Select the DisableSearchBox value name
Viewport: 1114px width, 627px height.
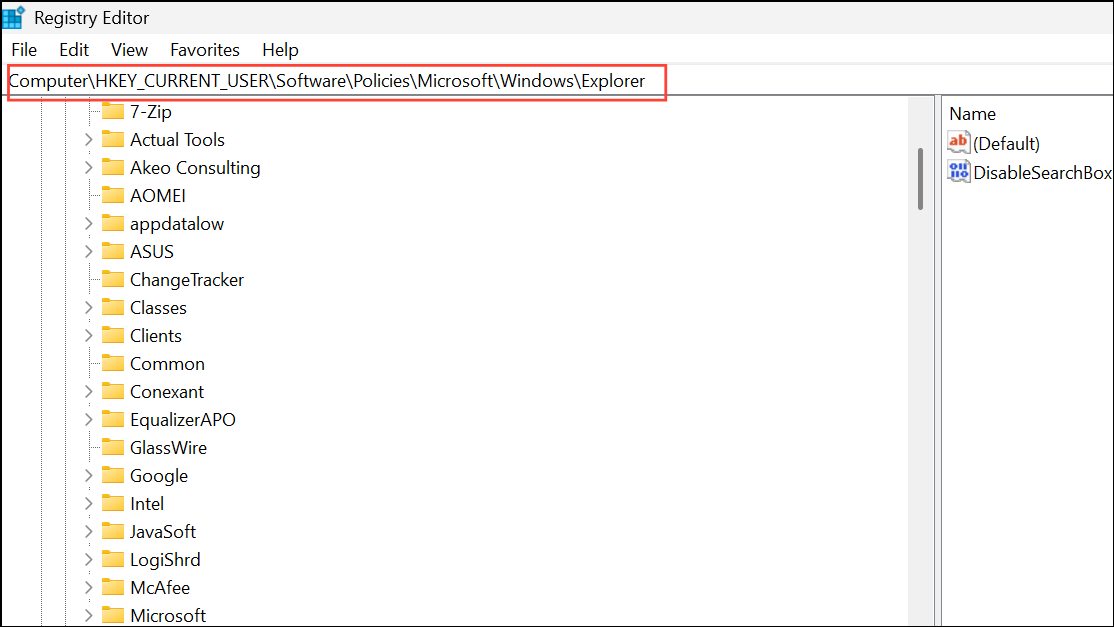pos(1042,173)
